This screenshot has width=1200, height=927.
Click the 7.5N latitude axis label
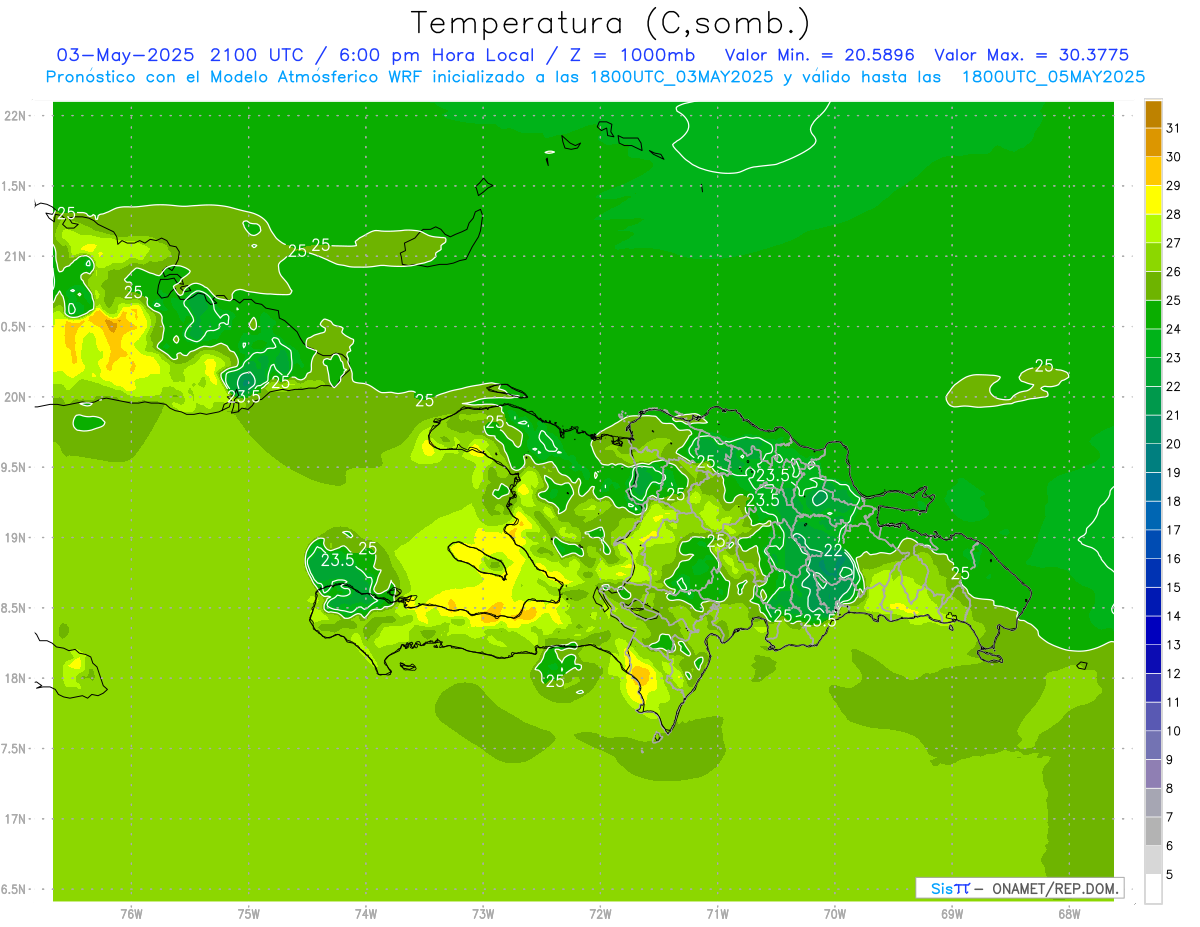point(14,749)
